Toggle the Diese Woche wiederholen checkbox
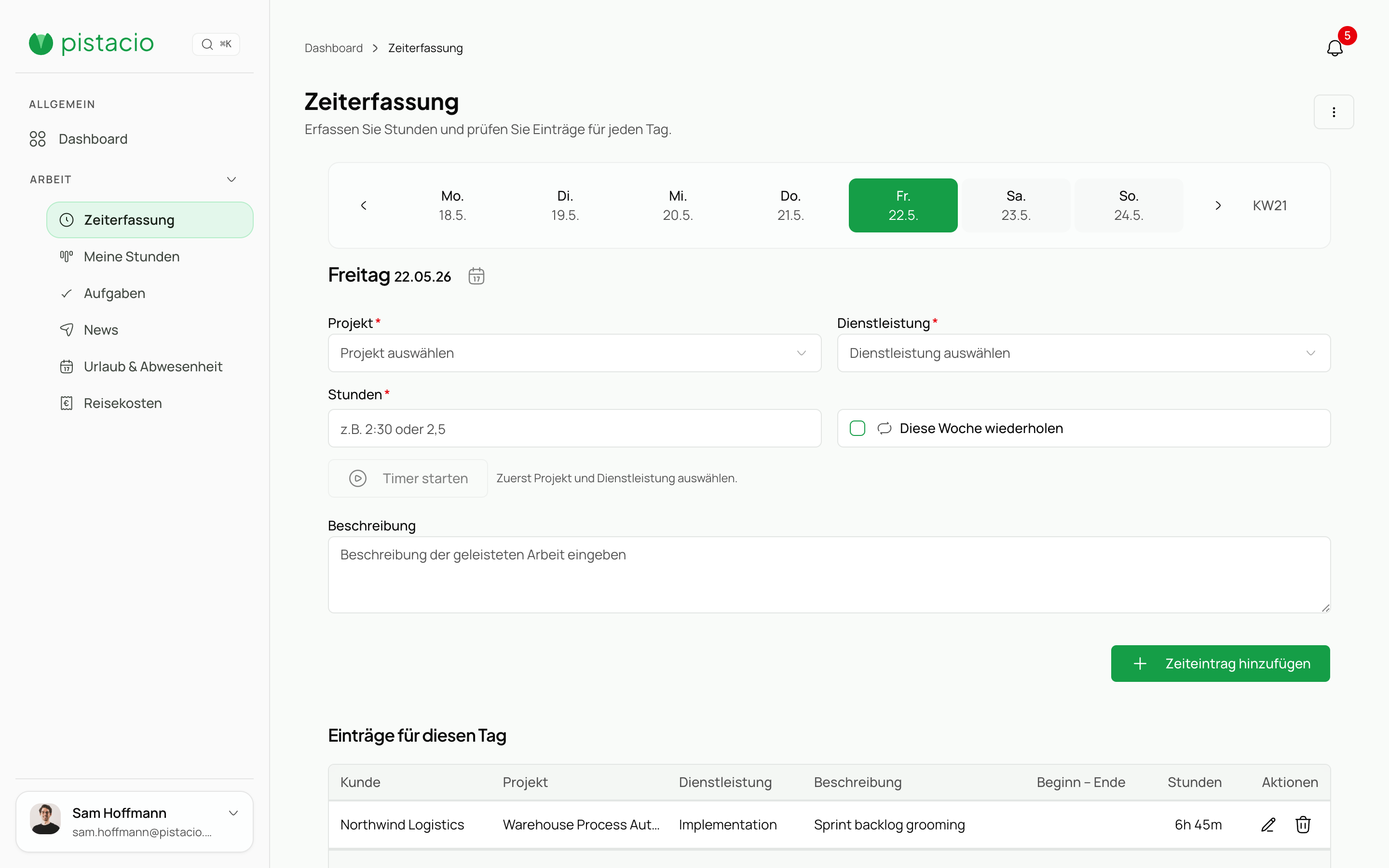 [x=858, y=428]
